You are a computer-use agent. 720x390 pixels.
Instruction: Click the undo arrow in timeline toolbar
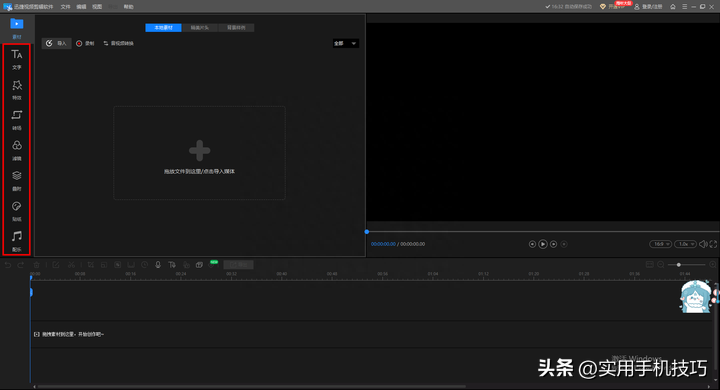point(8,265)
